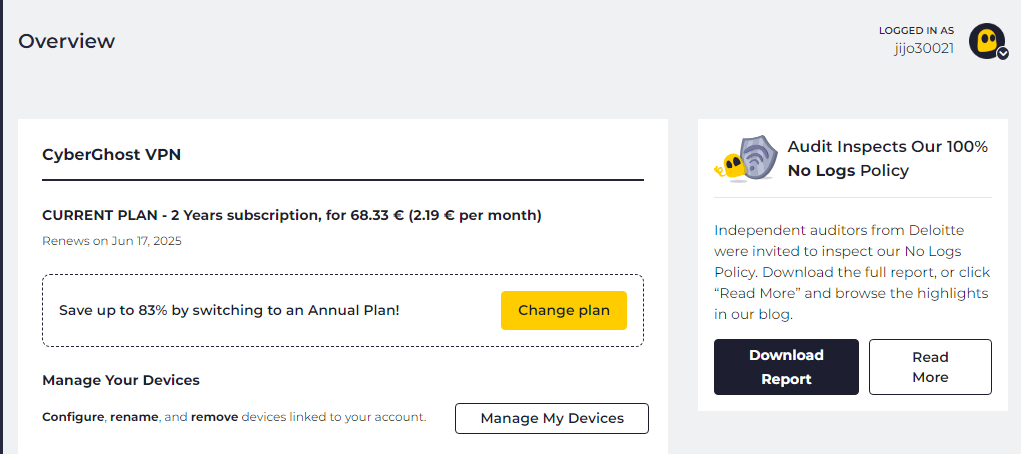
Task: Download the Deloitte audit report
Action: click(786, 367)
